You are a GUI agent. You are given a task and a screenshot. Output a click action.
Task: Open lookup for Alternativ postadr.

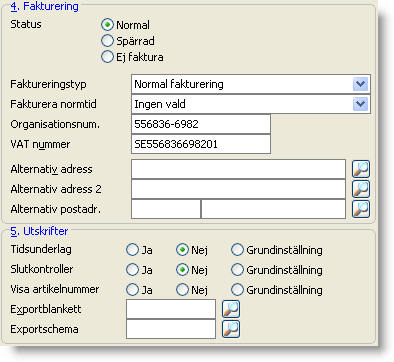click(361, 209)
